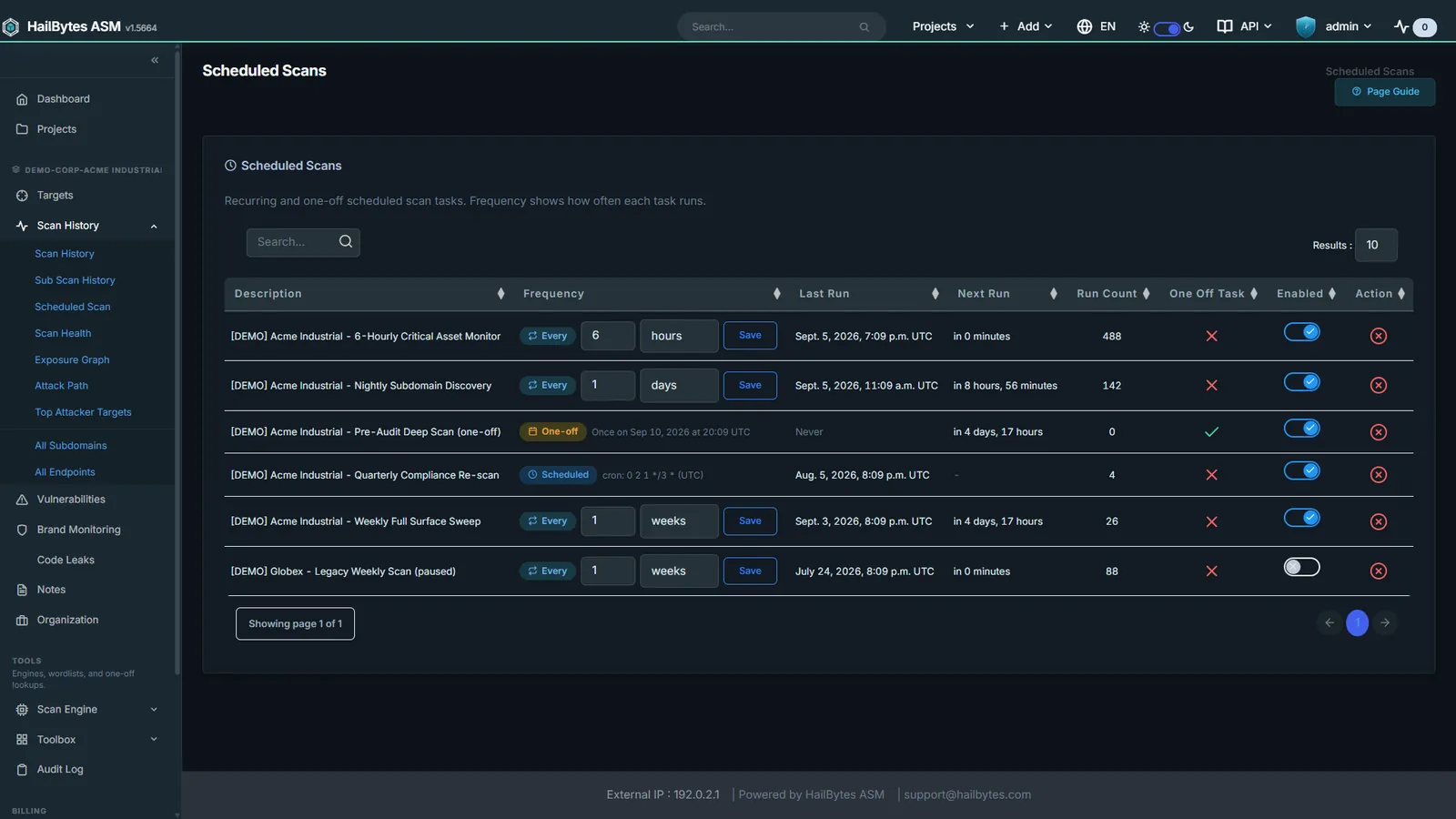
Task: Open Dashboard from the sidebar
Action: [63, 99]
